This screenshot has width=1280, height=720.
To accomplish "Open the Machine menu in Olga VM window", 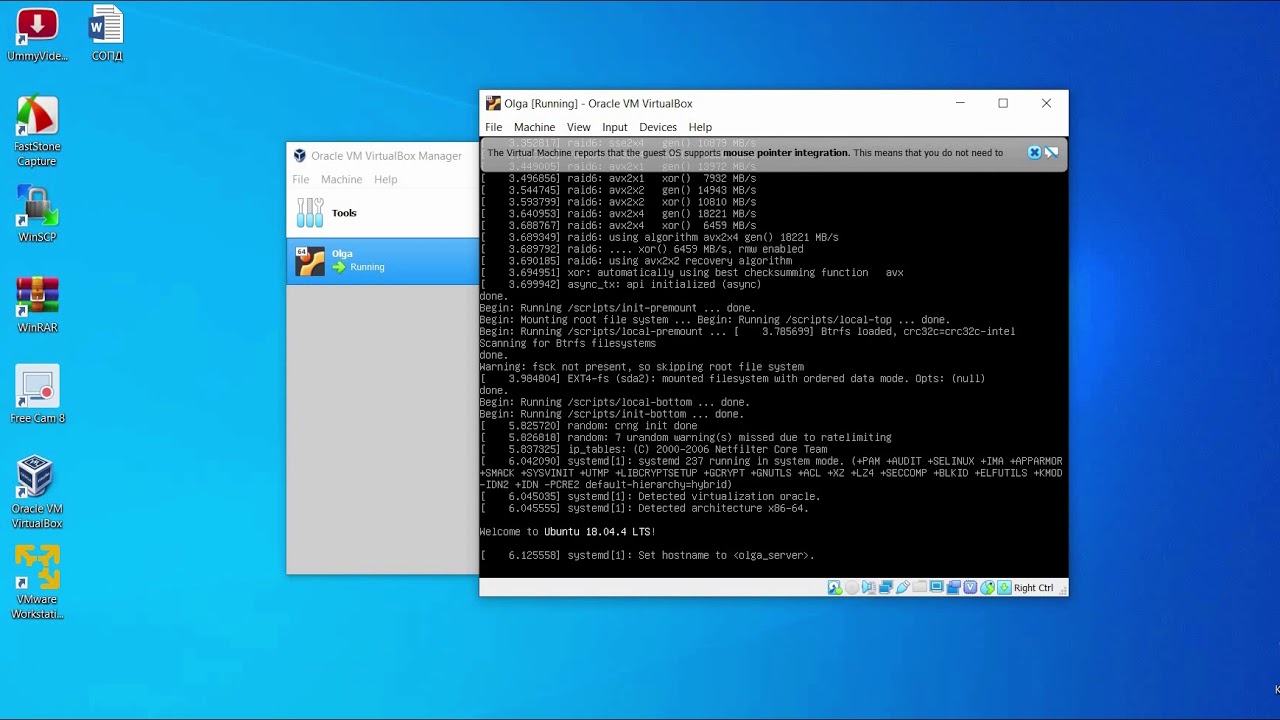I will click(x=534, y=127).
